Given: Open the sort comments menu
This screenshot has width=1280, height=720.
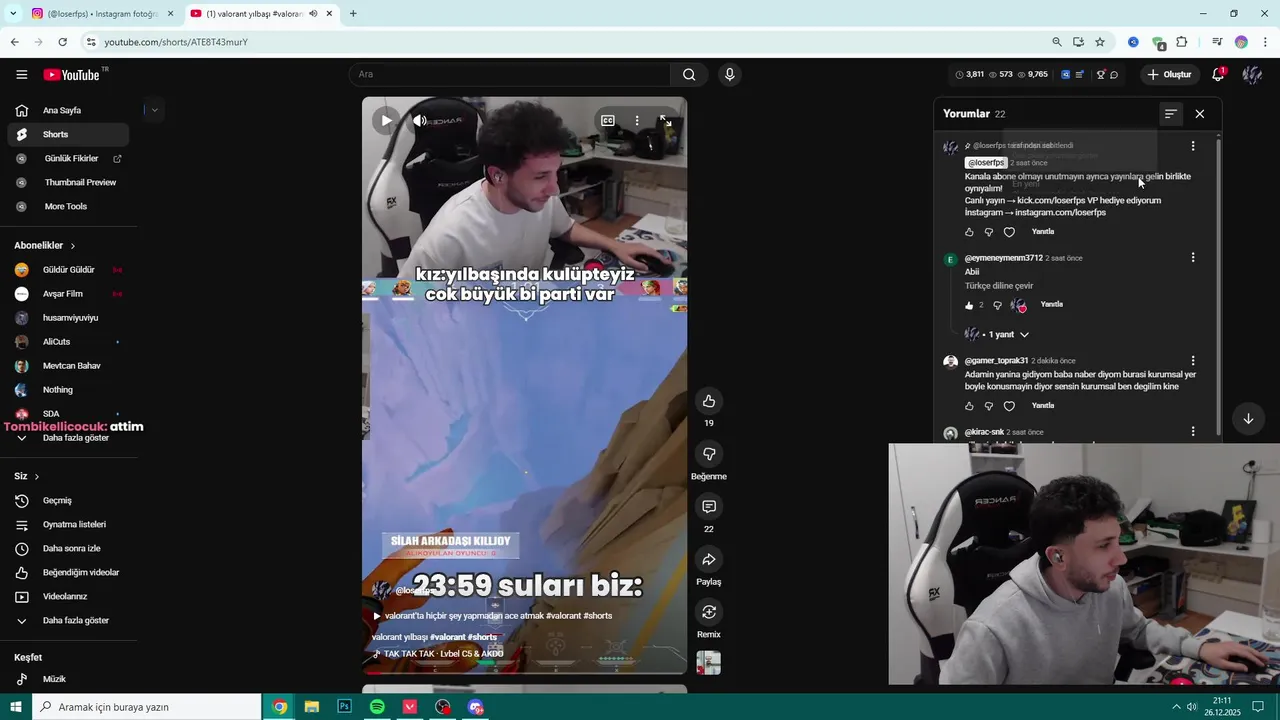Looking at the screenshot, I should (x=1170, y=114).
